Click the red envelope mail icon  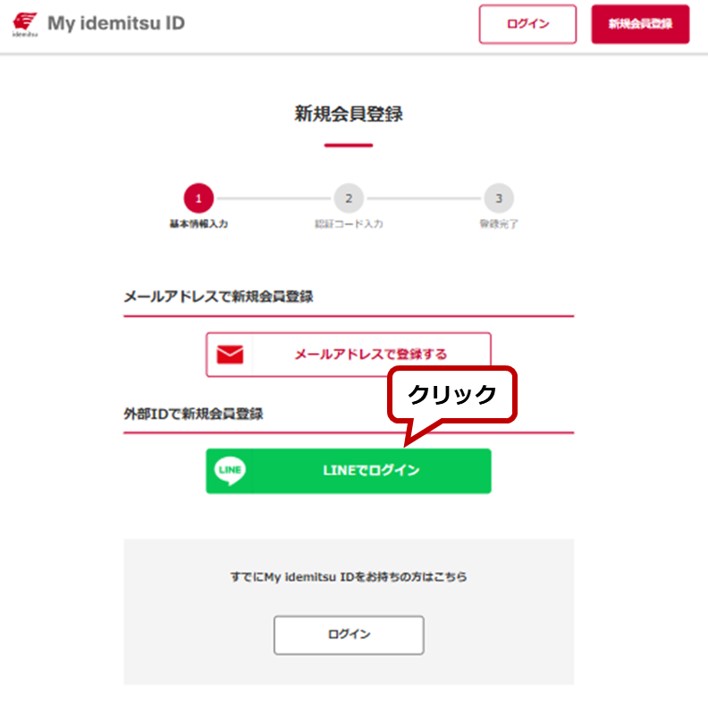click(x=230, y=354)
